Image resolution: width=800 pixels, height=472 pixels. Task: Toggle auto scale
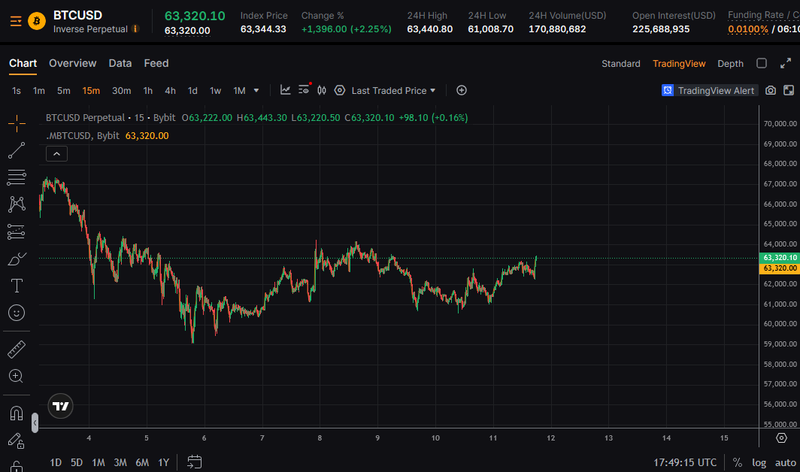pyautogui.click(x=785, y=462)
